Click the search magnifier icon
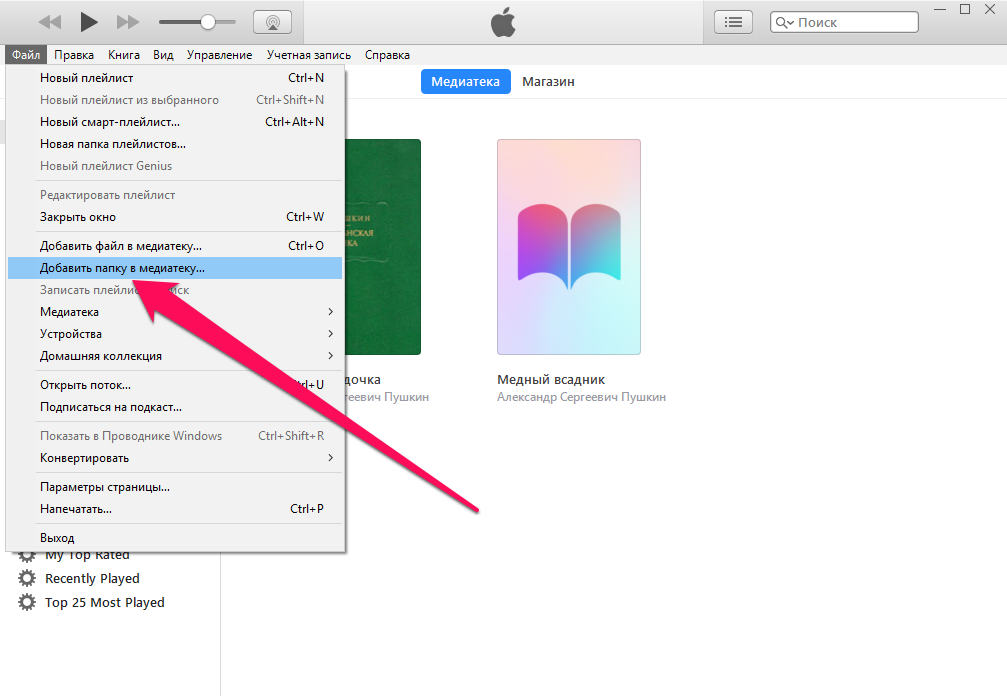The width and height of the screenshot is (1007, 696). pos(785,22)
